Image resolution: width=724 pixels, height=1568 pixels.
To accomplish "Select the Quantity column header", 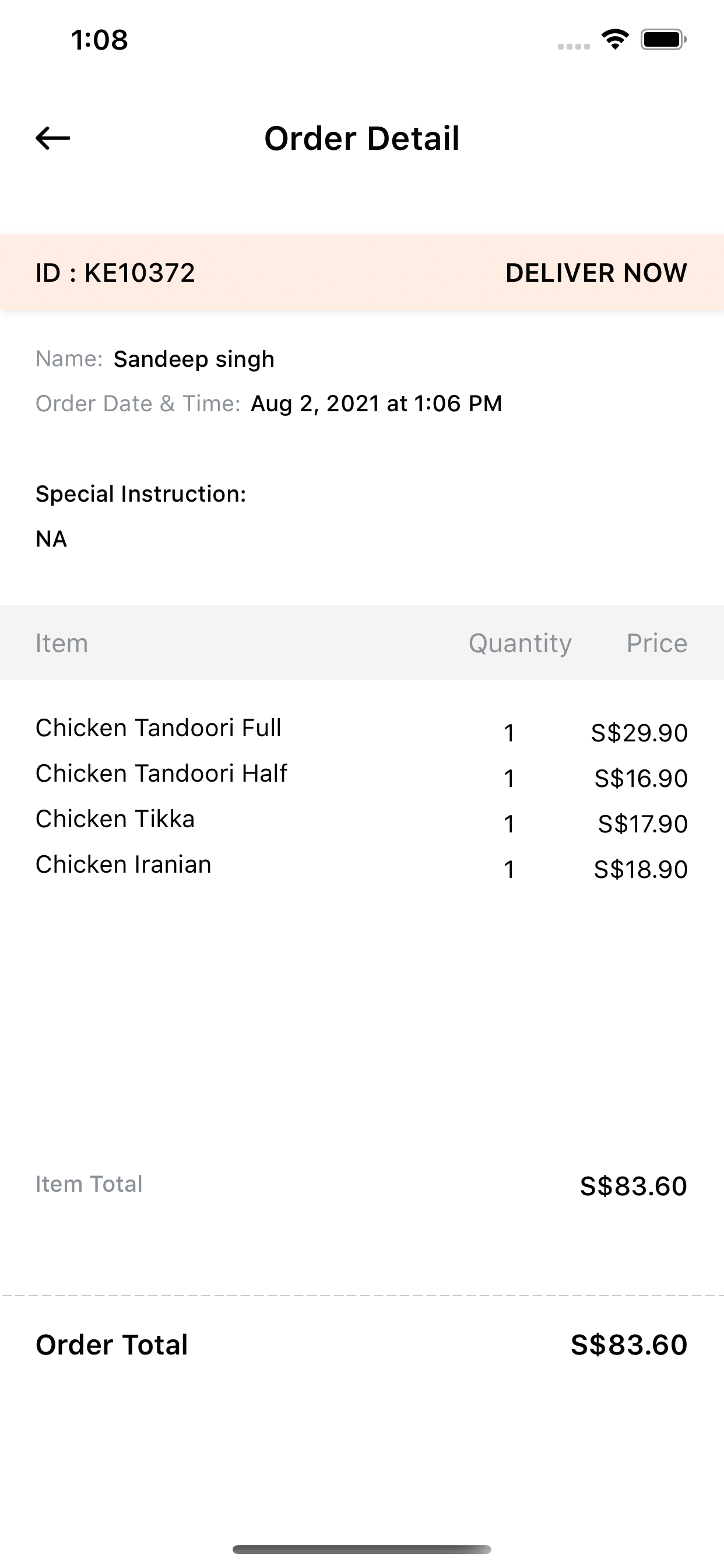I will tap(520, 643).
